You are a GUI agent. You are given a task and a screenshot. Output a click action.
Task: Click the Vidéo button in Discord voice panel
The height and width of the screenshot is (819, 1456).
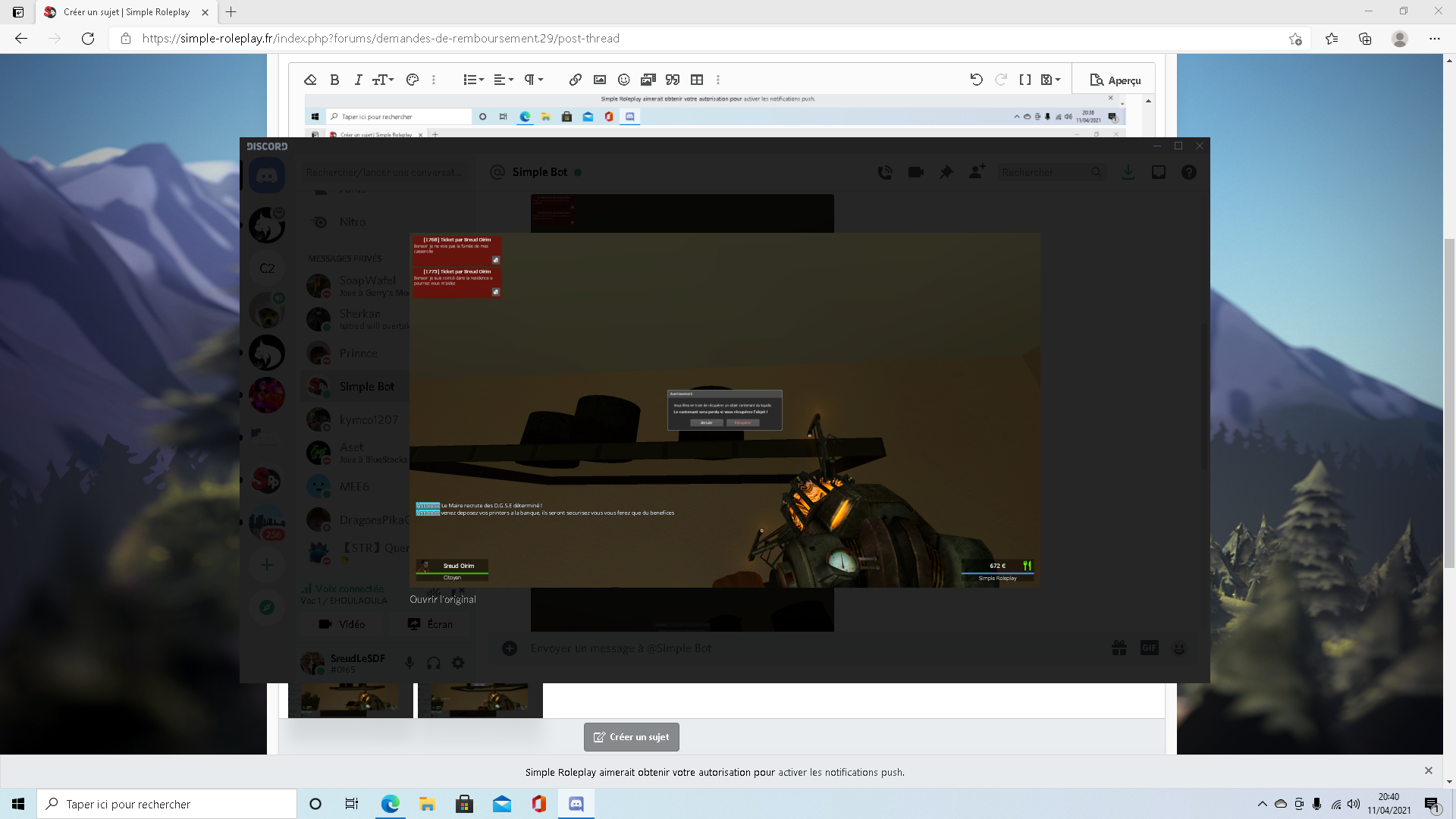pyautogui.click(x=343, y=624)
